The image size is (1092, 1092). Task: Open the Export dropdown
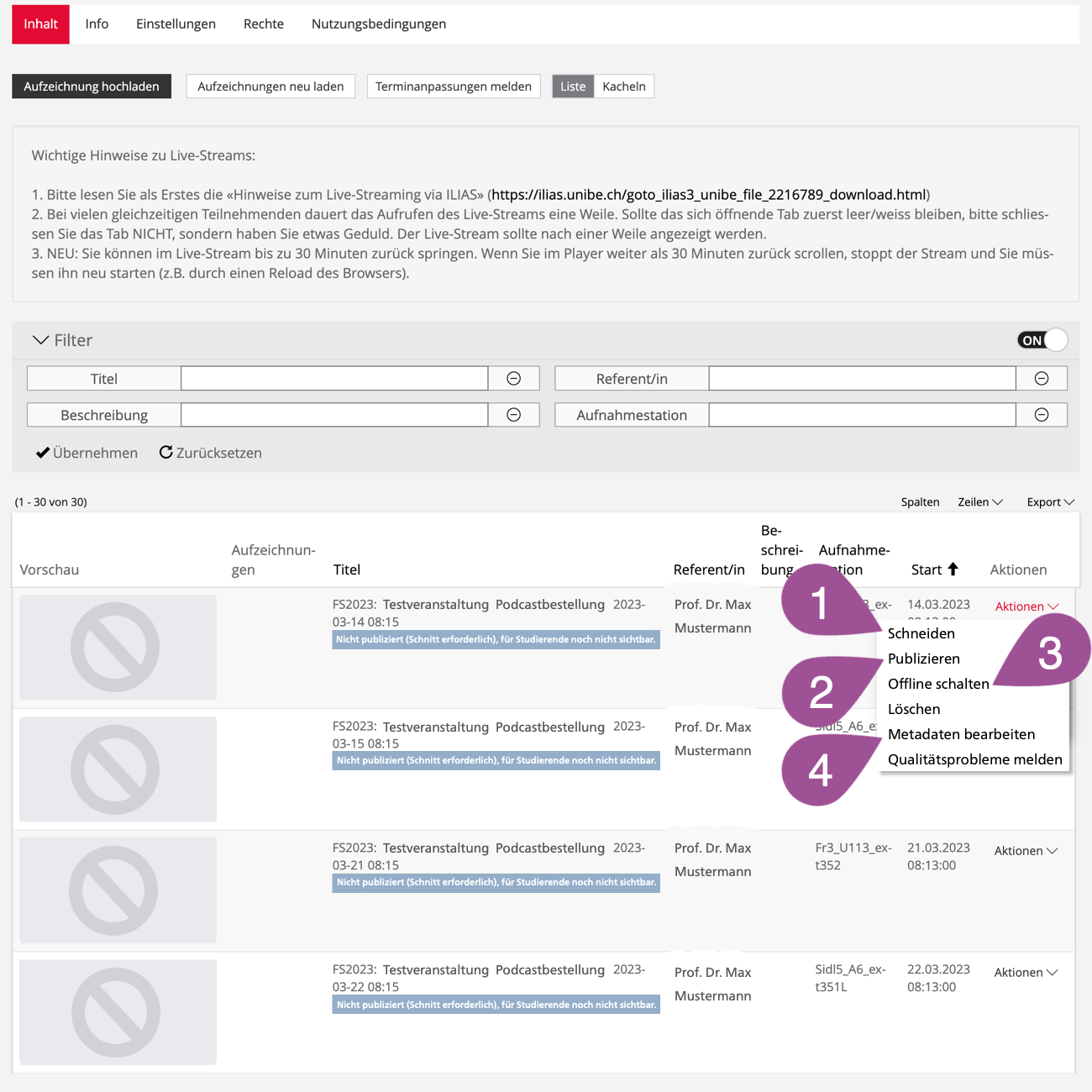coord(1050,502)
